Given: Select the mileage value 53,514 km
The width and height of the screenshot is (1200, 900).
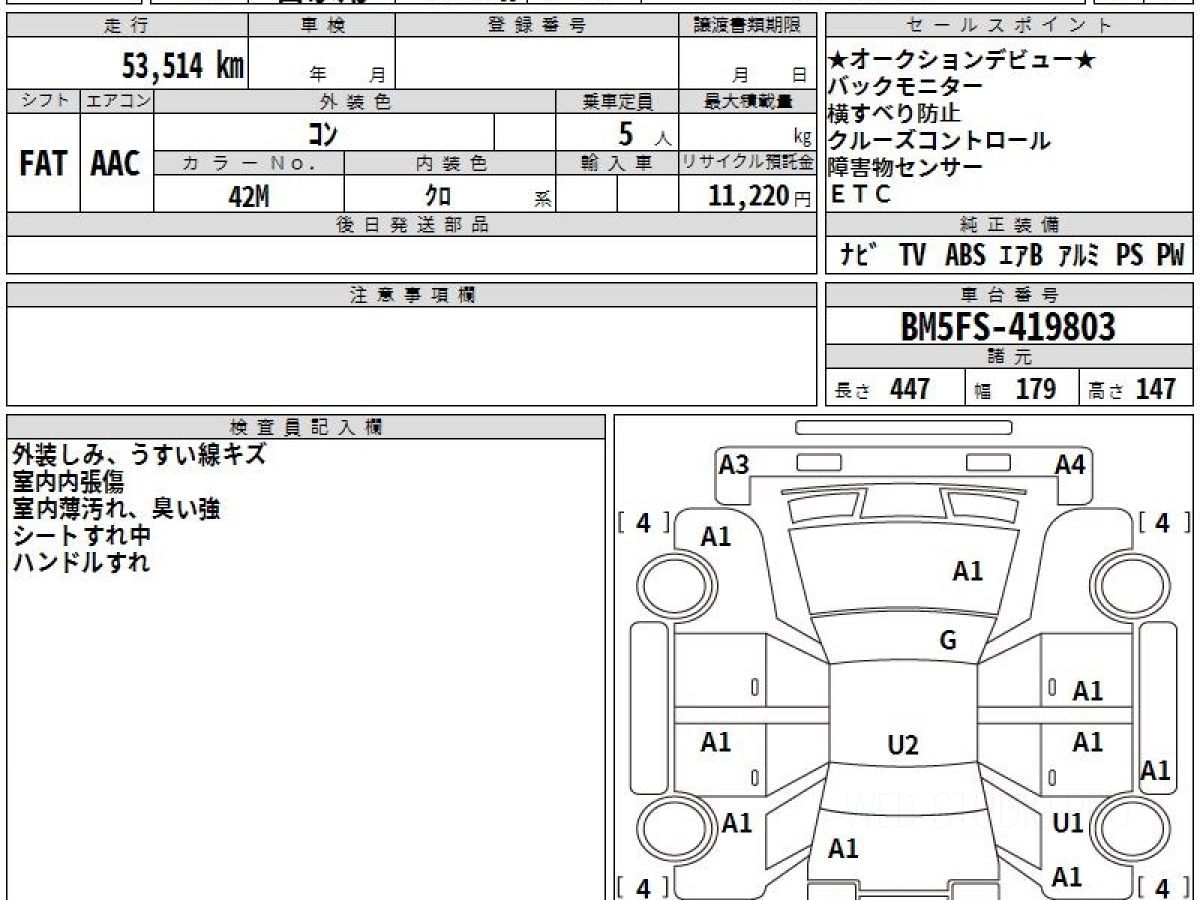Looking at the screenshot, I should tap(183, 66).
